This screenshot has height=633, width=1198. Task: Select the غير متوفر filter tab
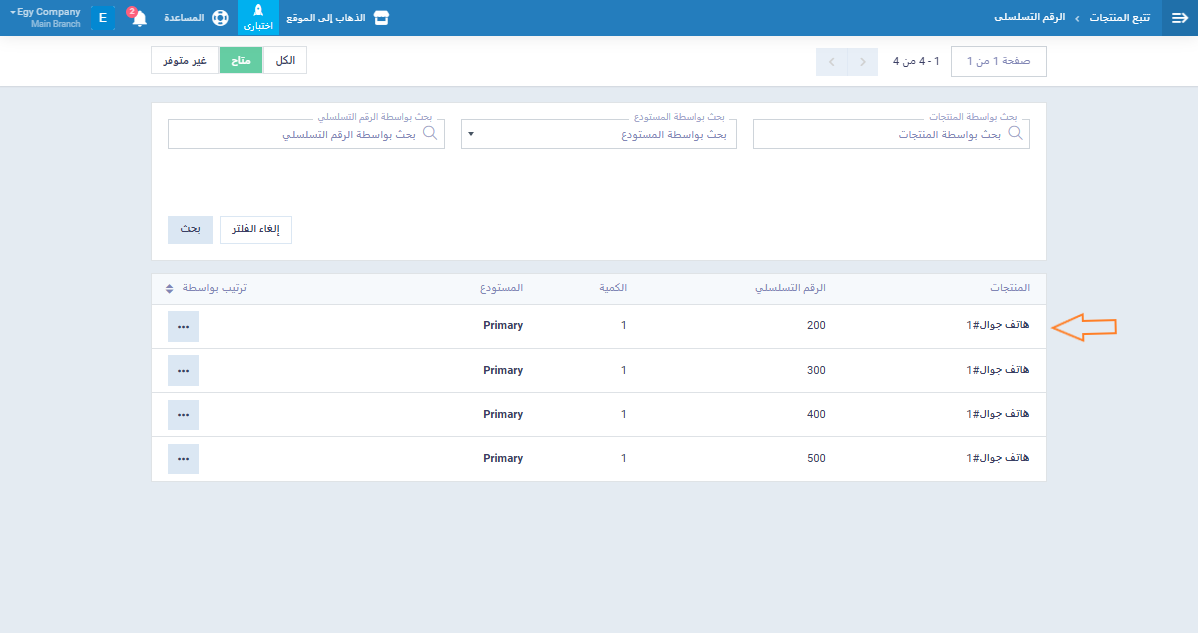pyautogui.click(x=185, y=61)
